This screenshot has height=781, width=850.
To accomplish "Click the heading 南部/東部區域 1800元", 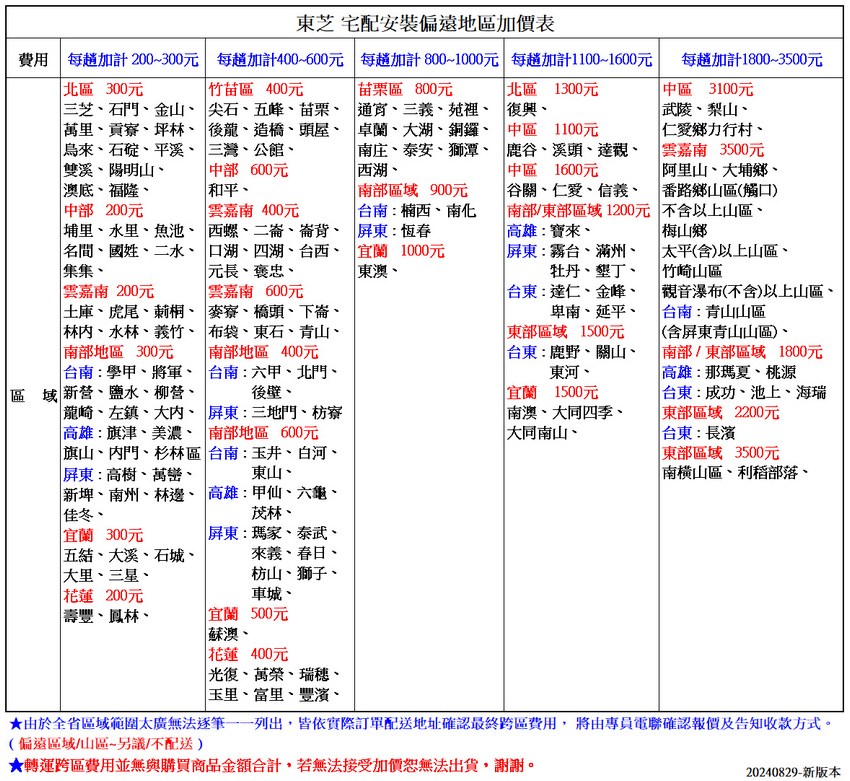I will click(x=742, y=352).
